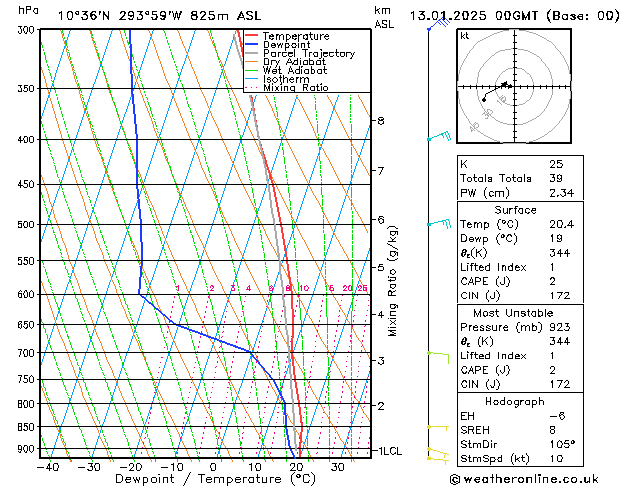Click the hodograph 'kt' unit label

click(x=465, y=35)
